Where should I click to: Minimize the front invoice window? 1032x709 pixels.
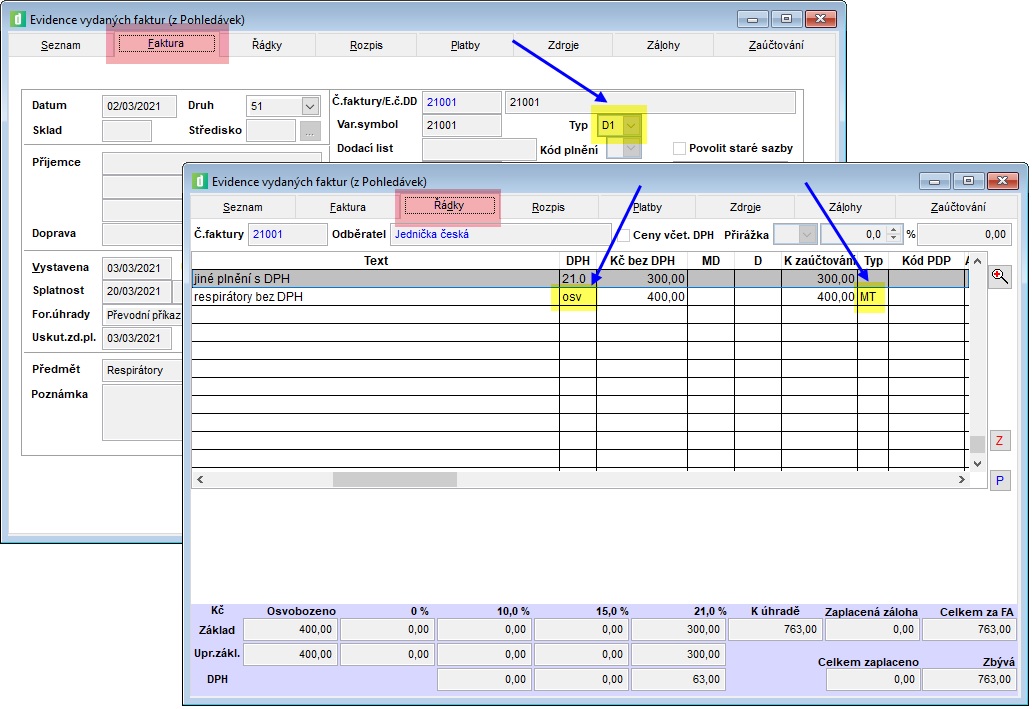coord(935,180)
